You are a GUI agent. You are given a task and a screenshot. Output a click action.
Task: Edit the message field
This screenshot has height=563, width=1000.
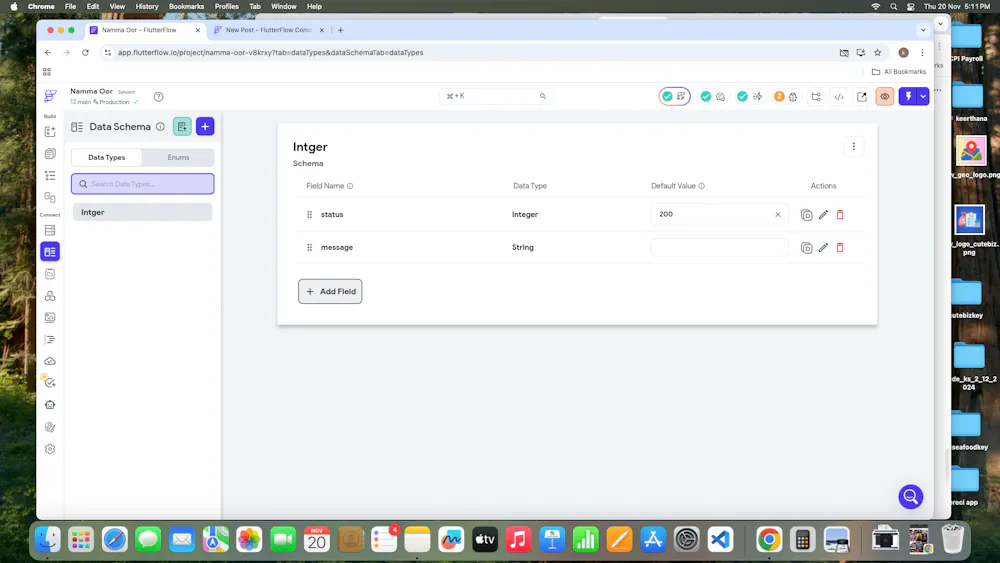[x=823, y=247]
